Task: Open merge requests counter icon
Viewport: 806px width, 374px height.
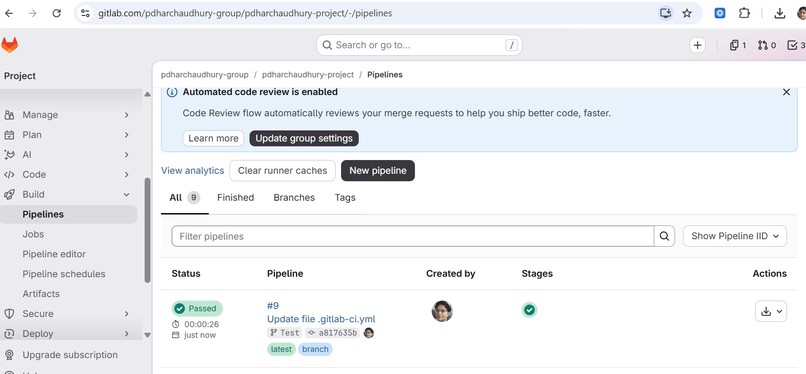Action: 766,45
